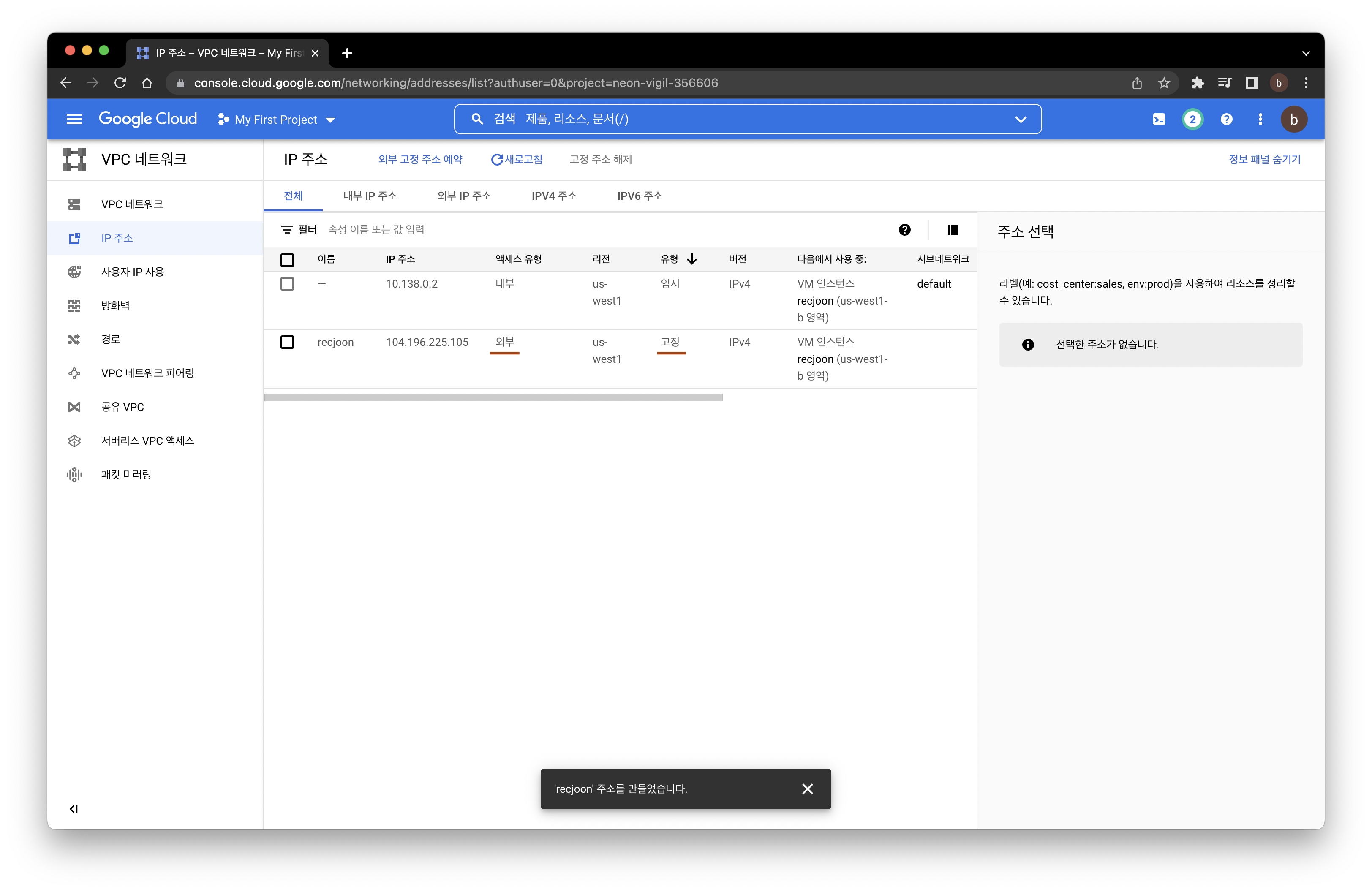Viewport: 1372px width, 892px height.
Task: Open the Google Cloud hamburger navigation menu
Action: pos(74,119)
